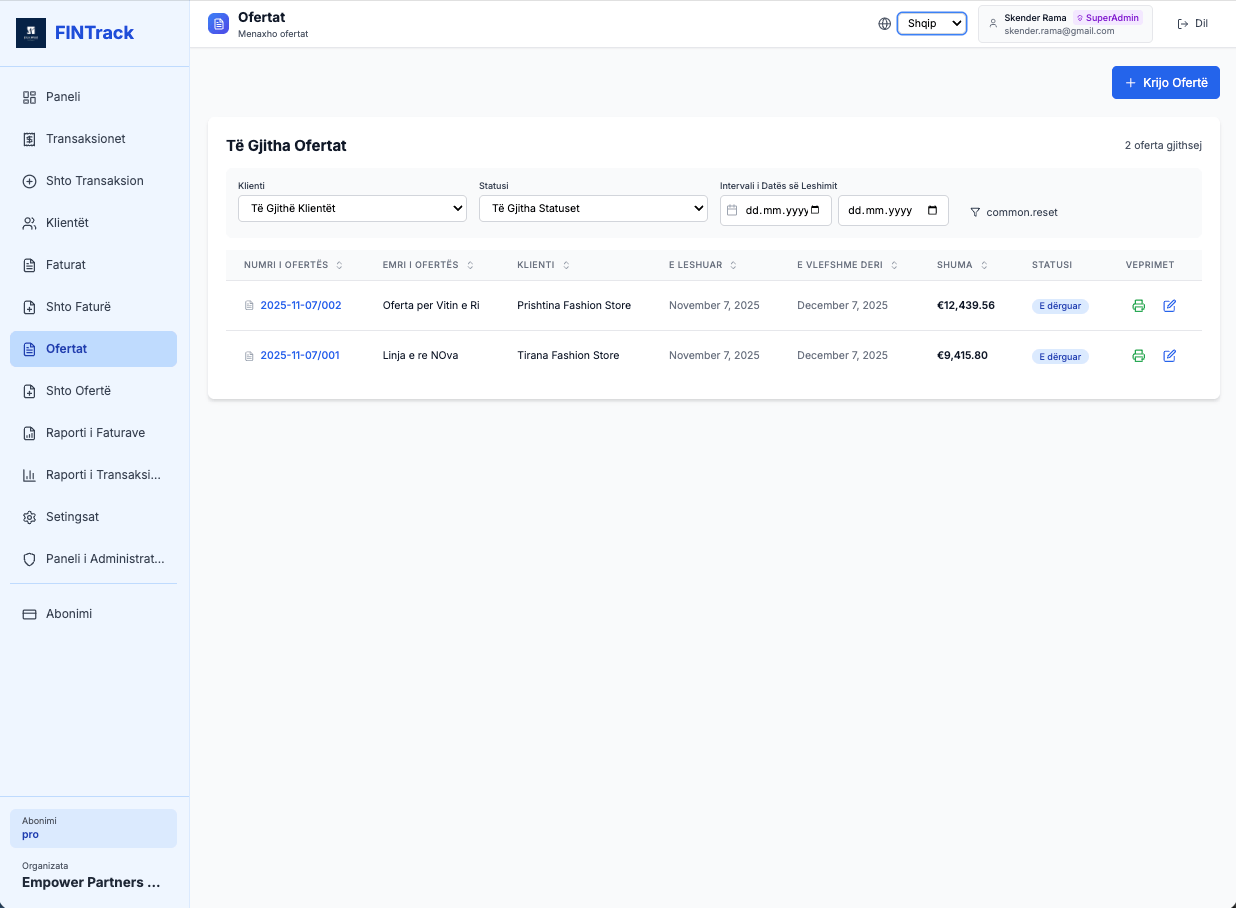Viewport: 1236px width, 908px height.
Task: Navigate to Setingsat page
Action: tap(72, 517)
